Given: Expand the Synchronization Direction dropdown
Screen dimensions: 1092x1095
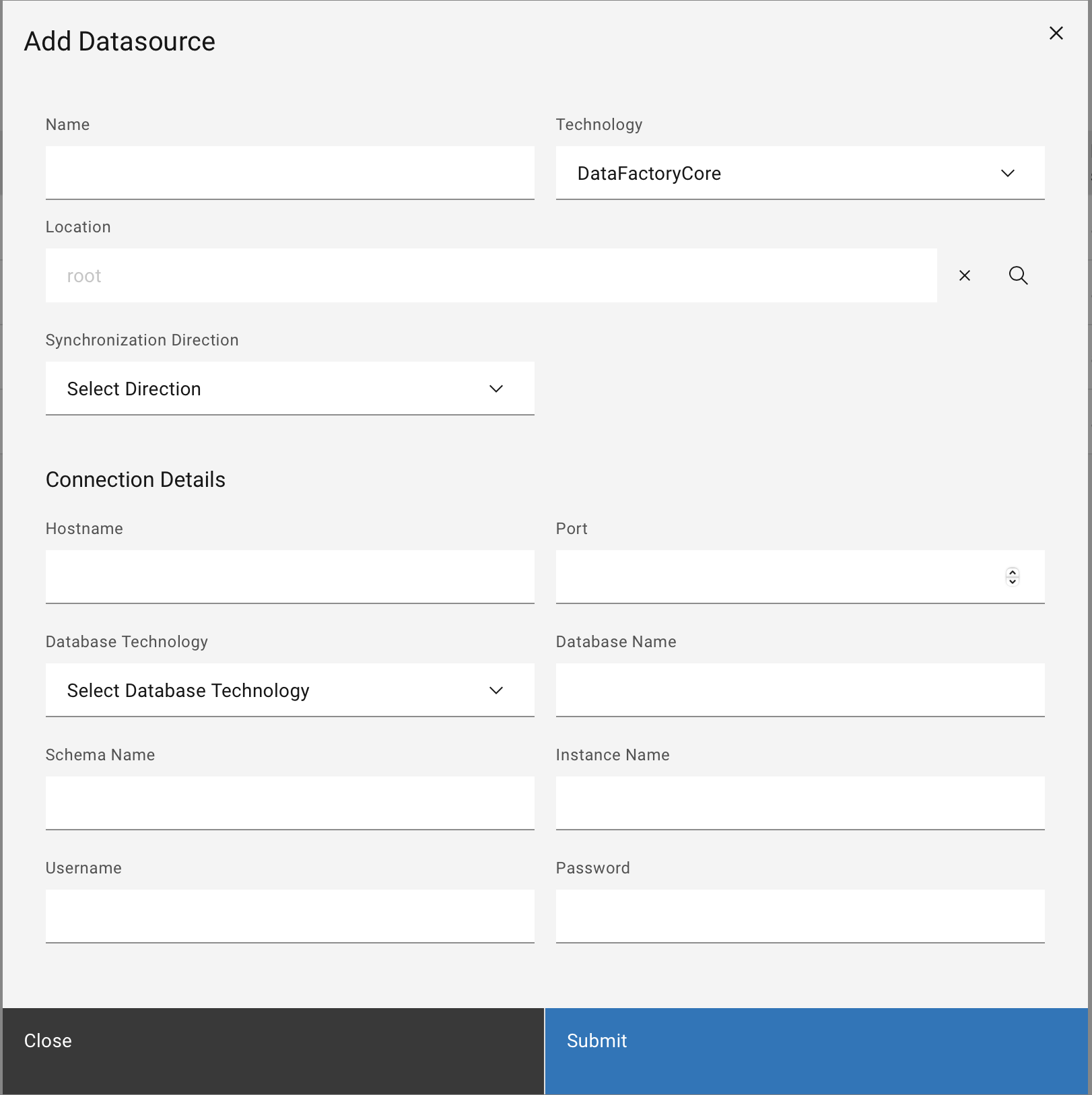Looking at the screenshot, I should pyautogui.click(x=289, y=389).
